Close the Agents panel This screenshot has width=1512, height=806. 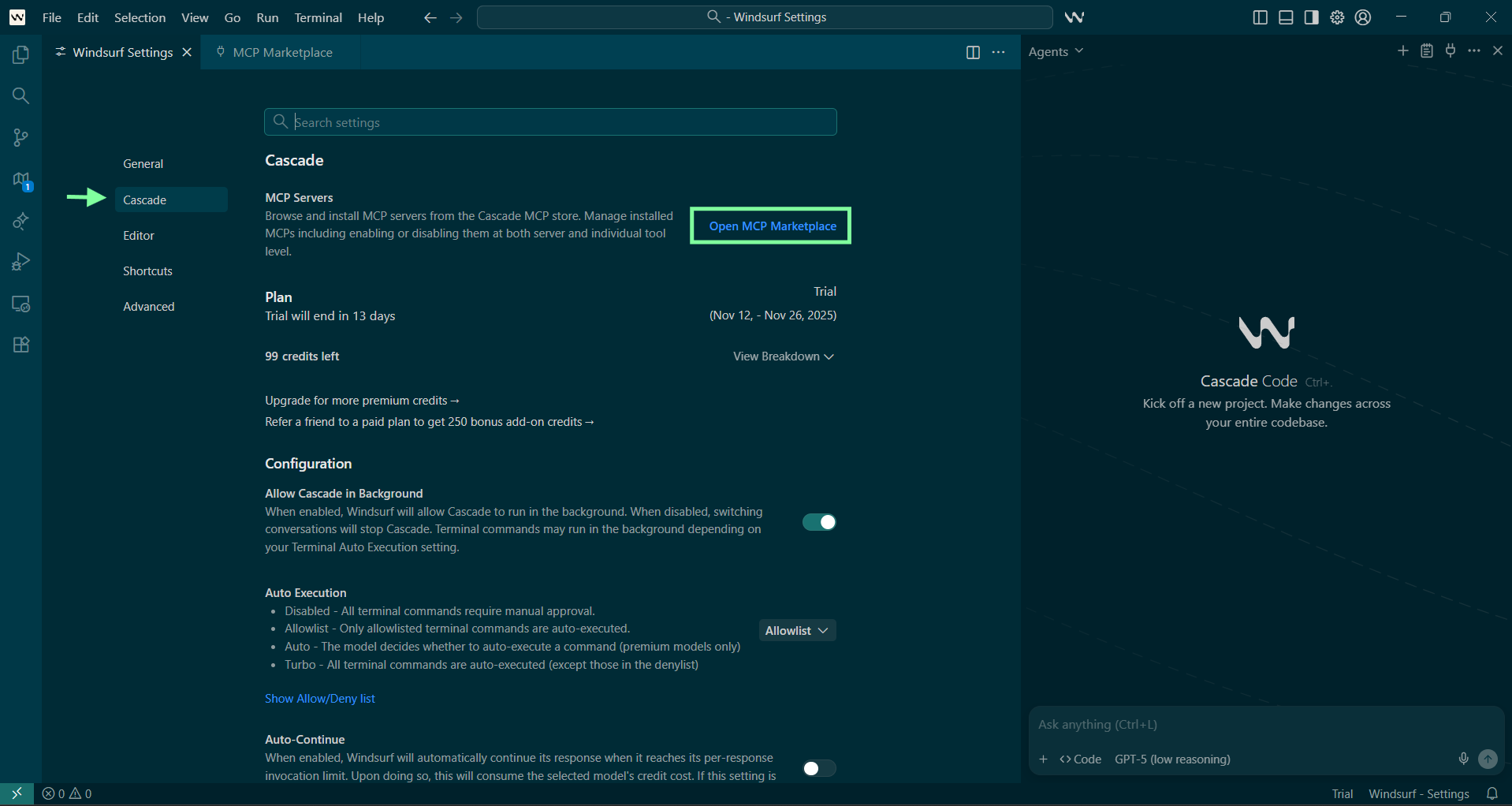1498,50
